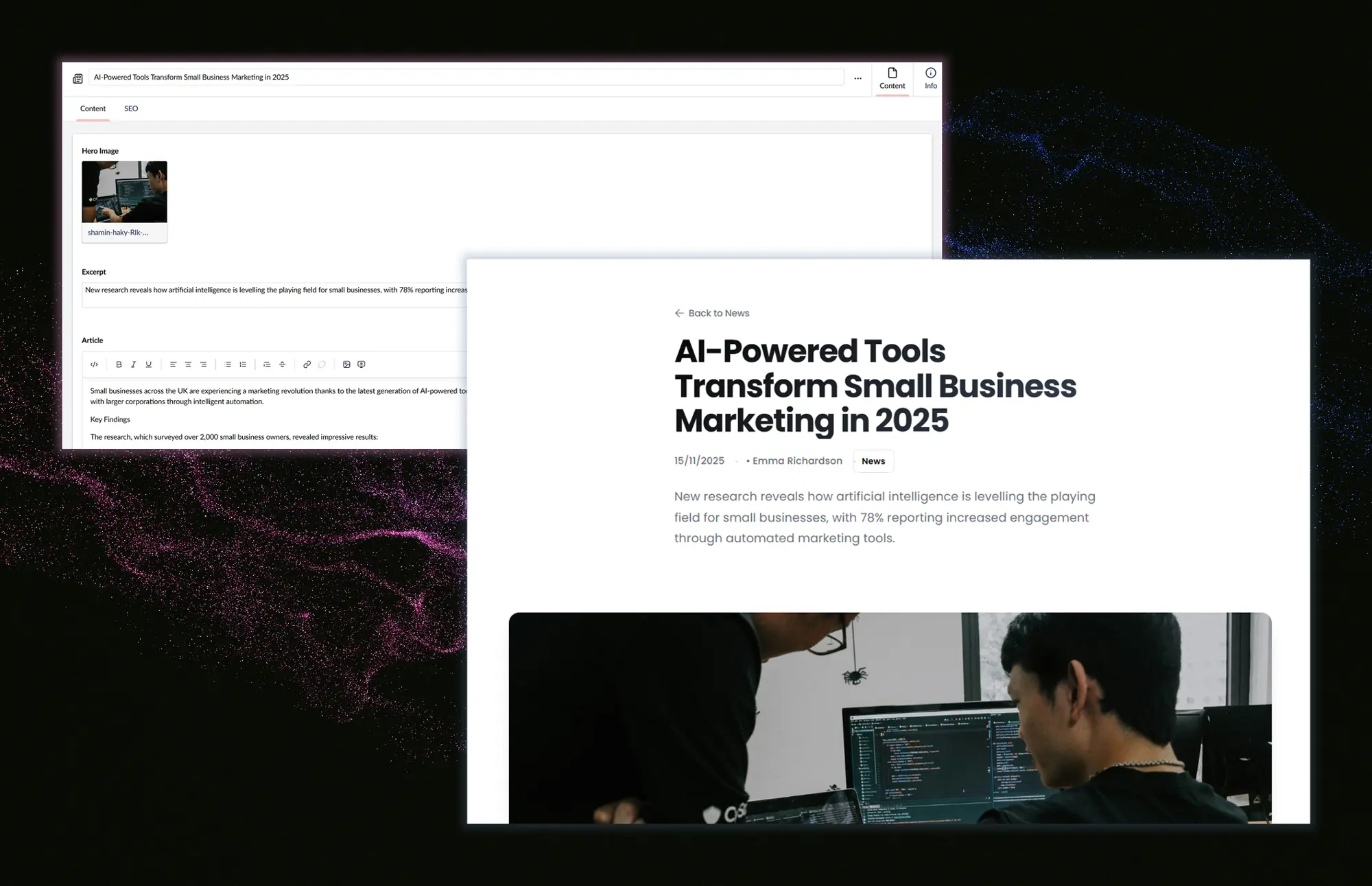
Task: Open the three-dots actions menu
Action: tap(858, 78)
